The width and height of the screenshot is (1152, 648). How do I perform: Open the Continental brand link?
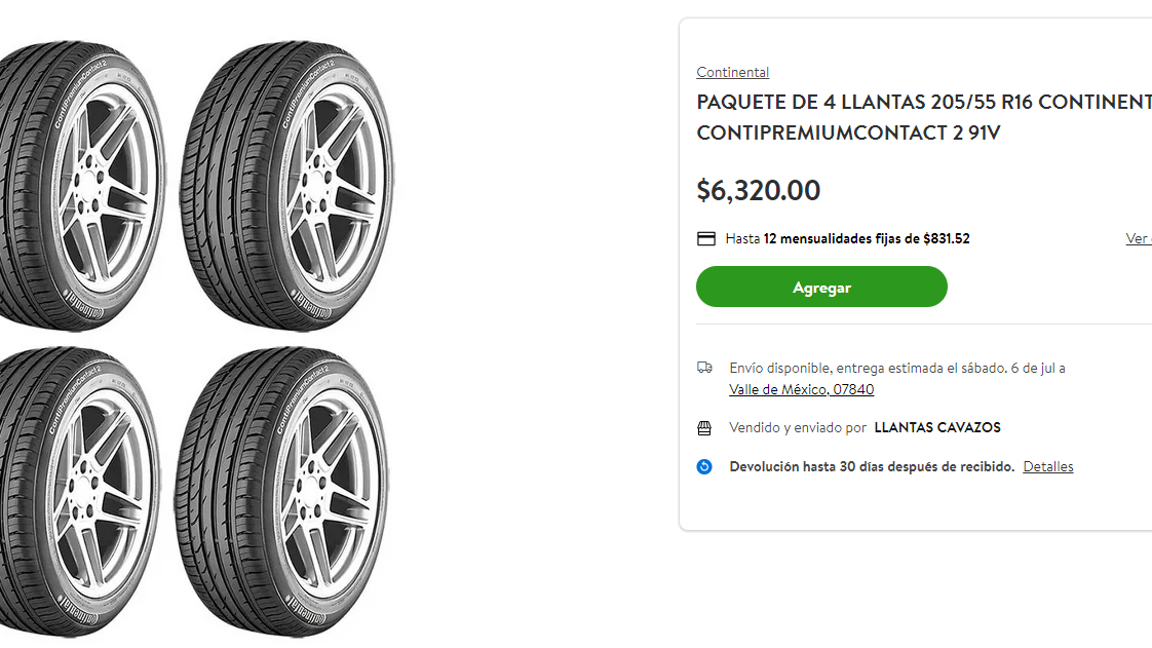pos(733,71)
